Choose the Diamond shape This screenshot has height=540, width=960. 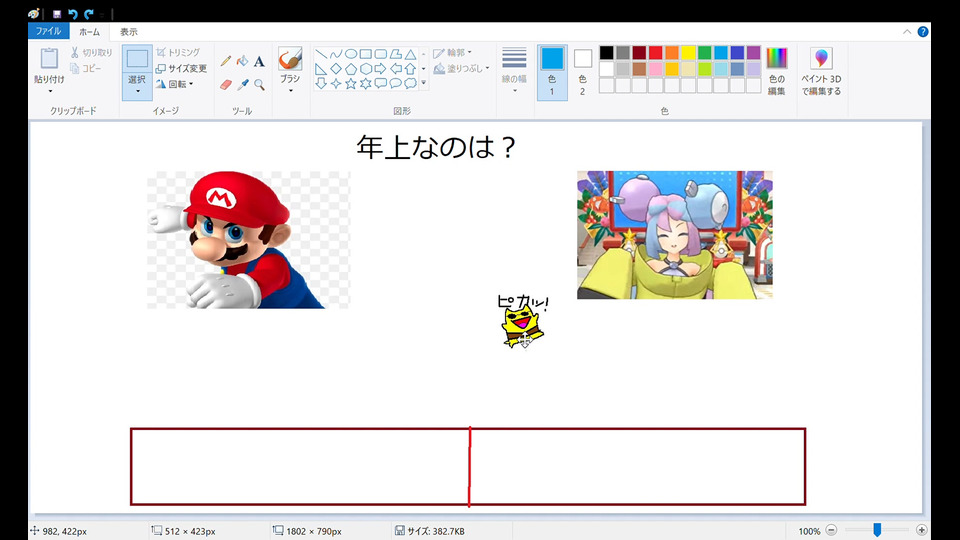tap(336, 69)
